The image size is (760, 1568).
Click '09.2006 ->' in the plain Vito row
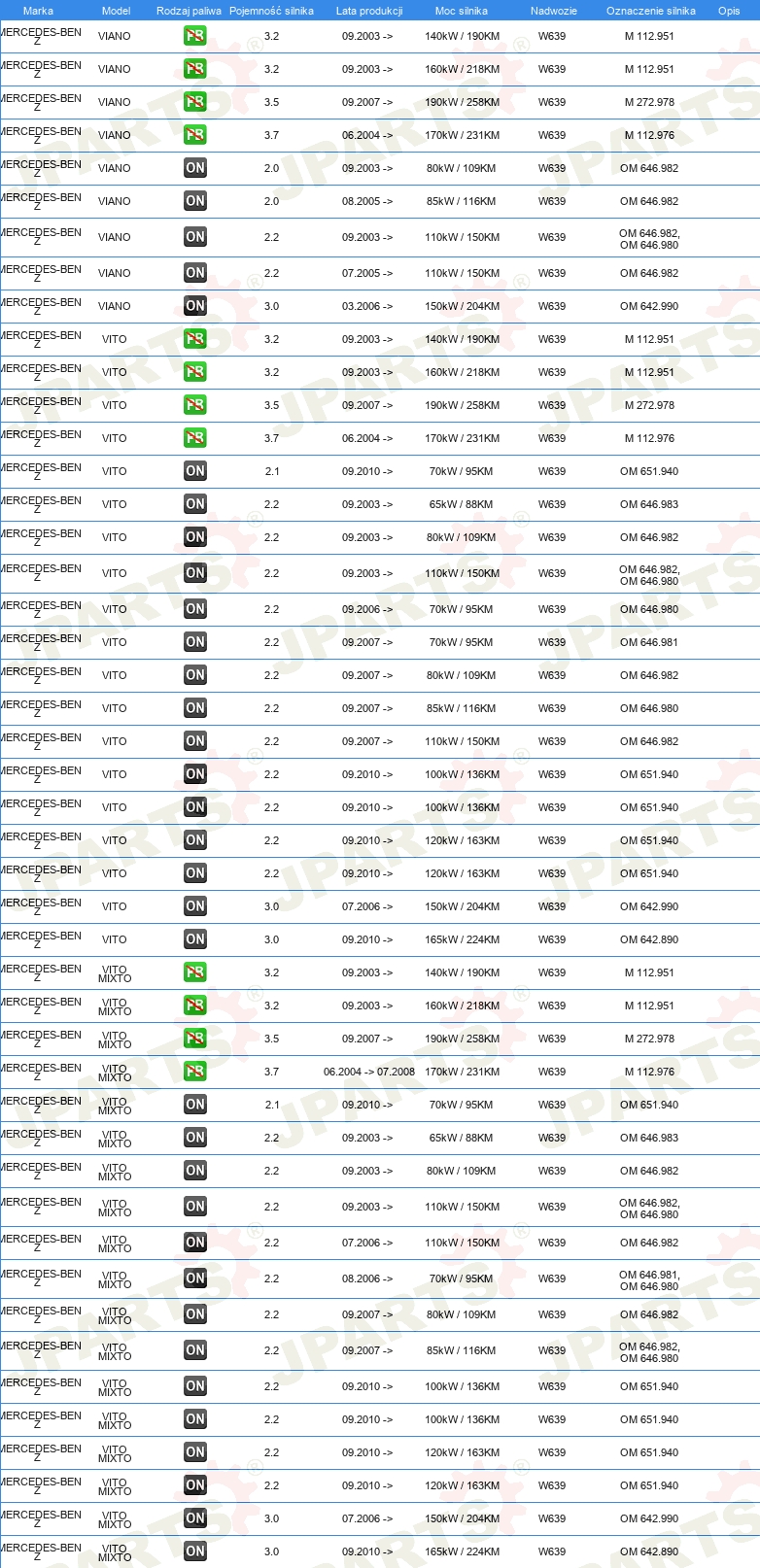[367, 609]
